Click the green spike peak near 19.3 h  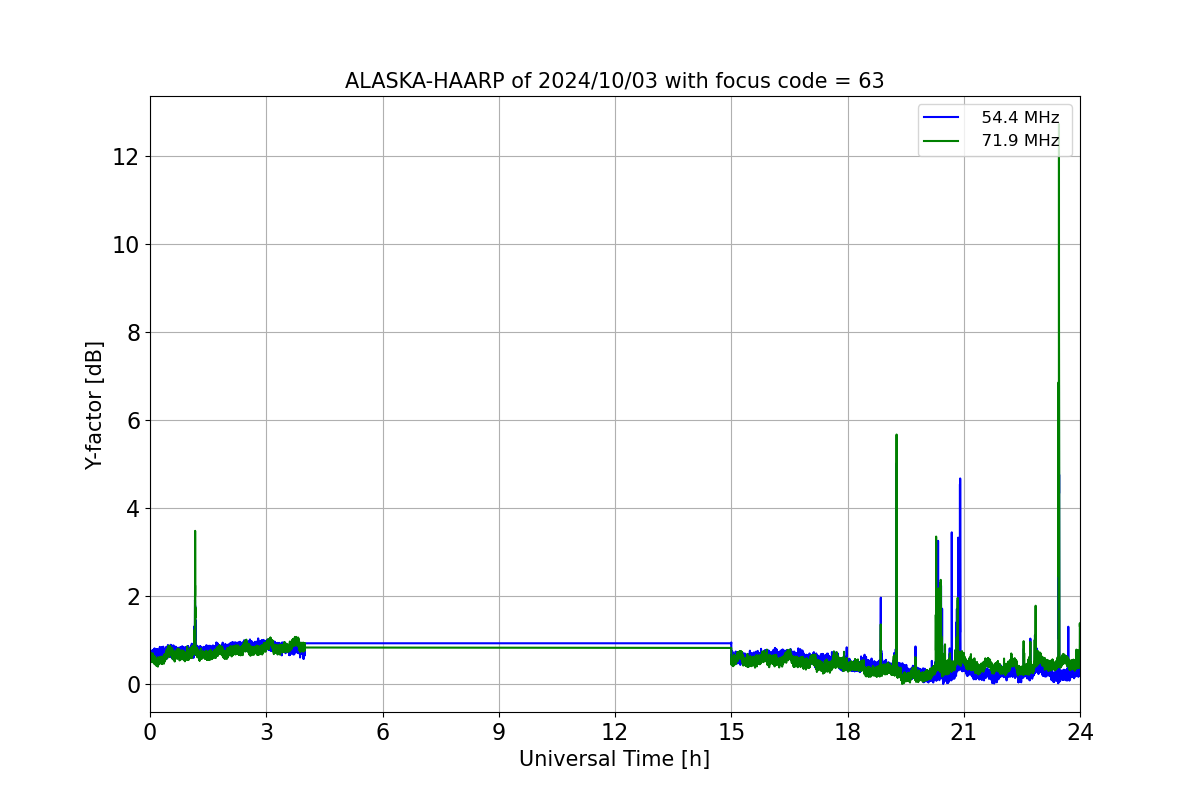click(x=896, y=436)
